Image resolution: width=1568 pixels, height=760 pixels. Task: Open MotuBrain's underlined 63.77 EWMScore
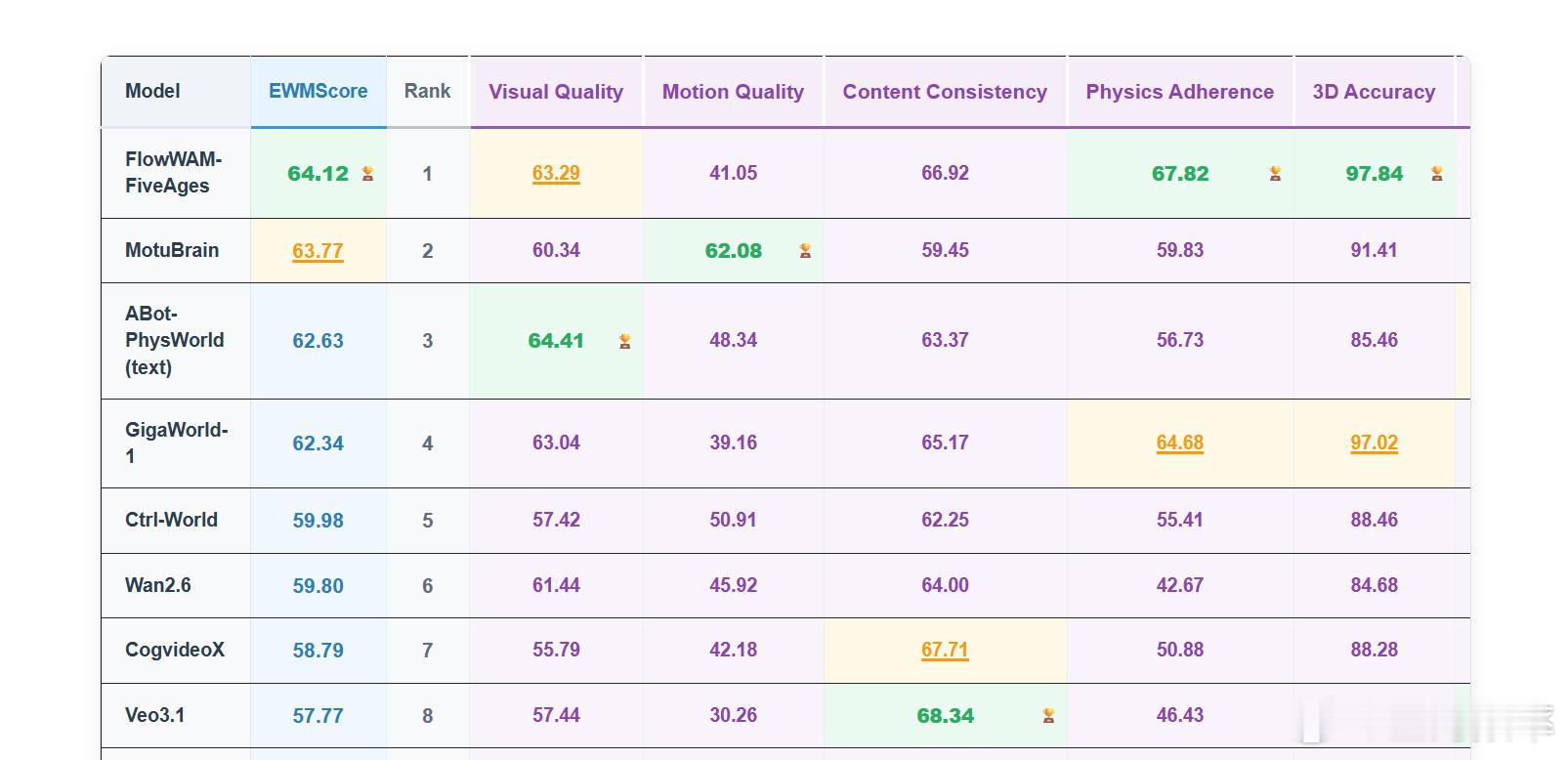point(318,251)
